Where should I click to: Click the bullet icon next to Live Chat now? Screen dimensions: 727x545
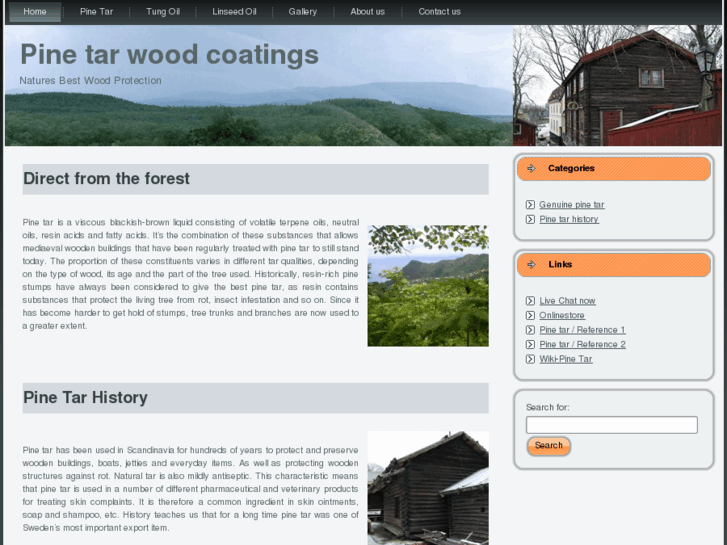[530, 301]
